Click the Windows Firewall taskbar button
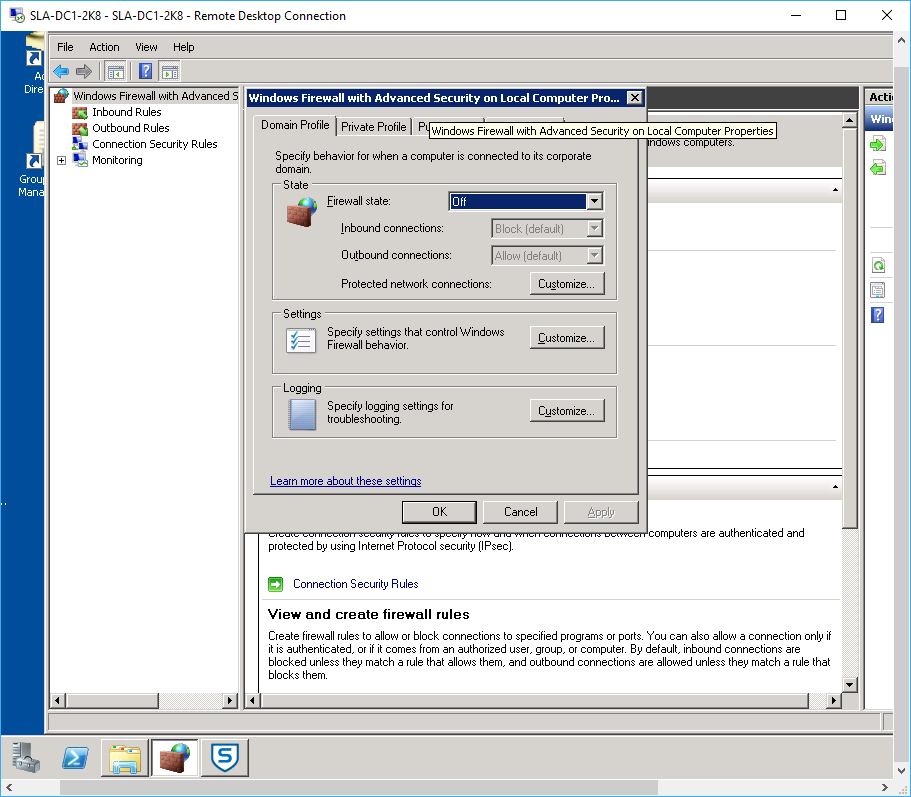The image size is (911, 797). pyautogui.click(x=175, y=757)
